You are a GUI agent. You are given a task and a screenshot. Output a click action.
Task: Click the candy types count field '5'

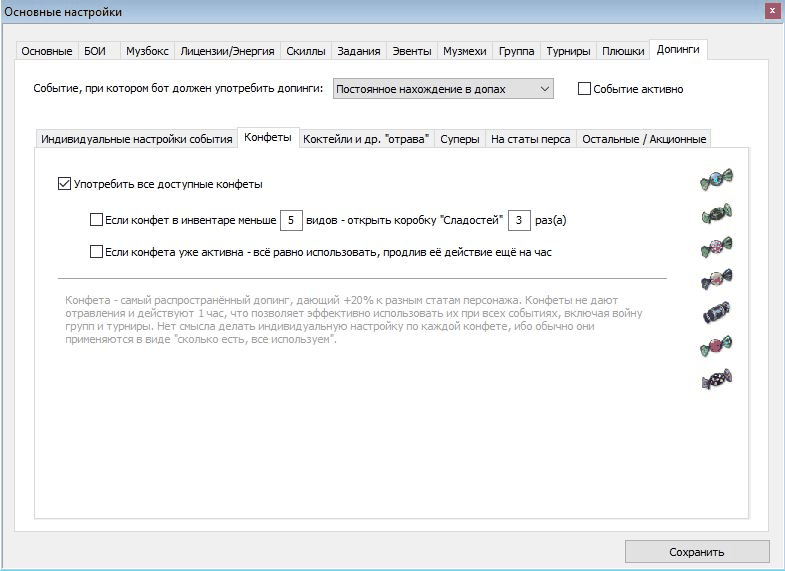(291, 220)
